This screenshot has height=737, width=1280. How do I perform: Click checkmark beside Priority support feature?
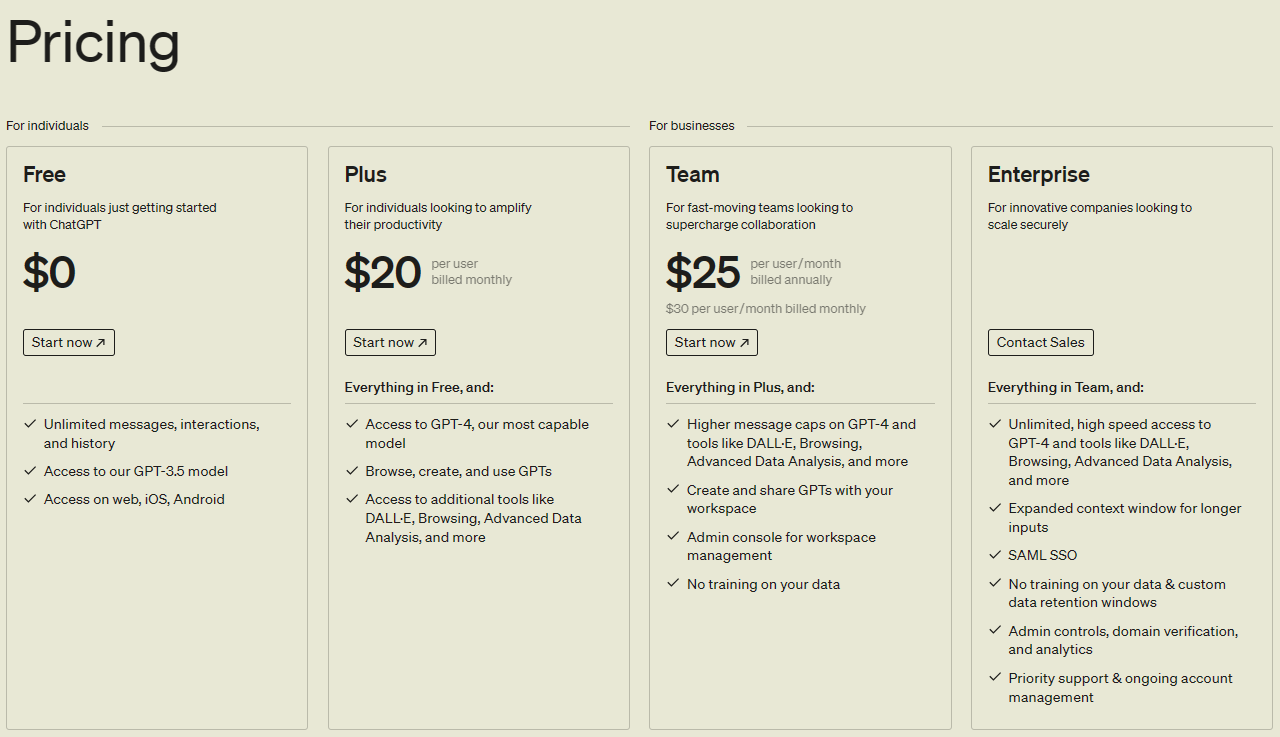[995, 677]
